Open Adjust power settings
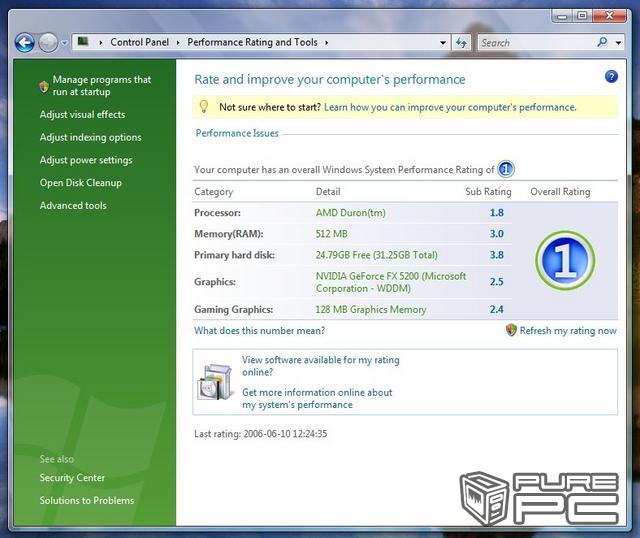The height and width of the screenshot is (538, 640). click(x=86, y=160)
